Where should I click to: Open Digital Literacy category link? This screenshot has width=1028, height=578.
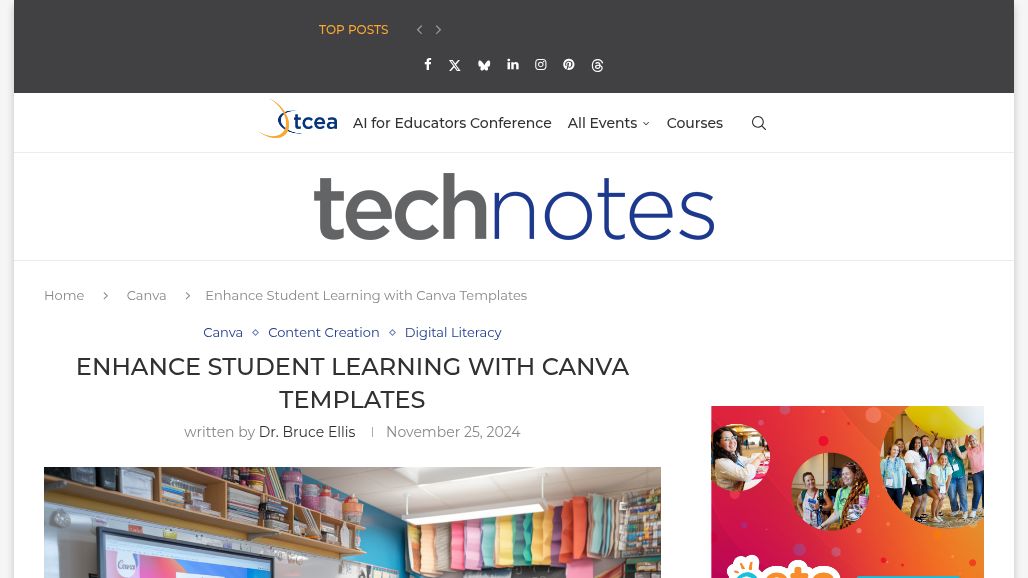(453, 332)
